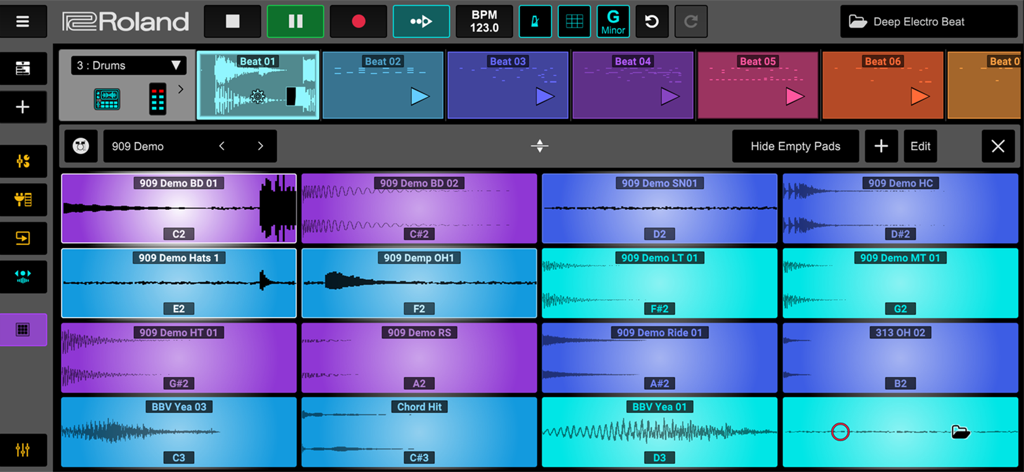
Task: Change the G Minor key setting
Action: [x=613, y=22]
